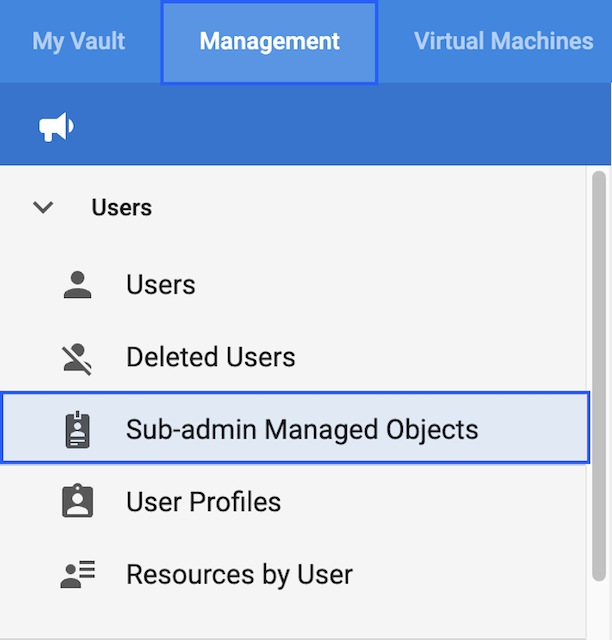Click the Resources by User list icon
This screenshot has height=640, width=612.
pos(77,575)
